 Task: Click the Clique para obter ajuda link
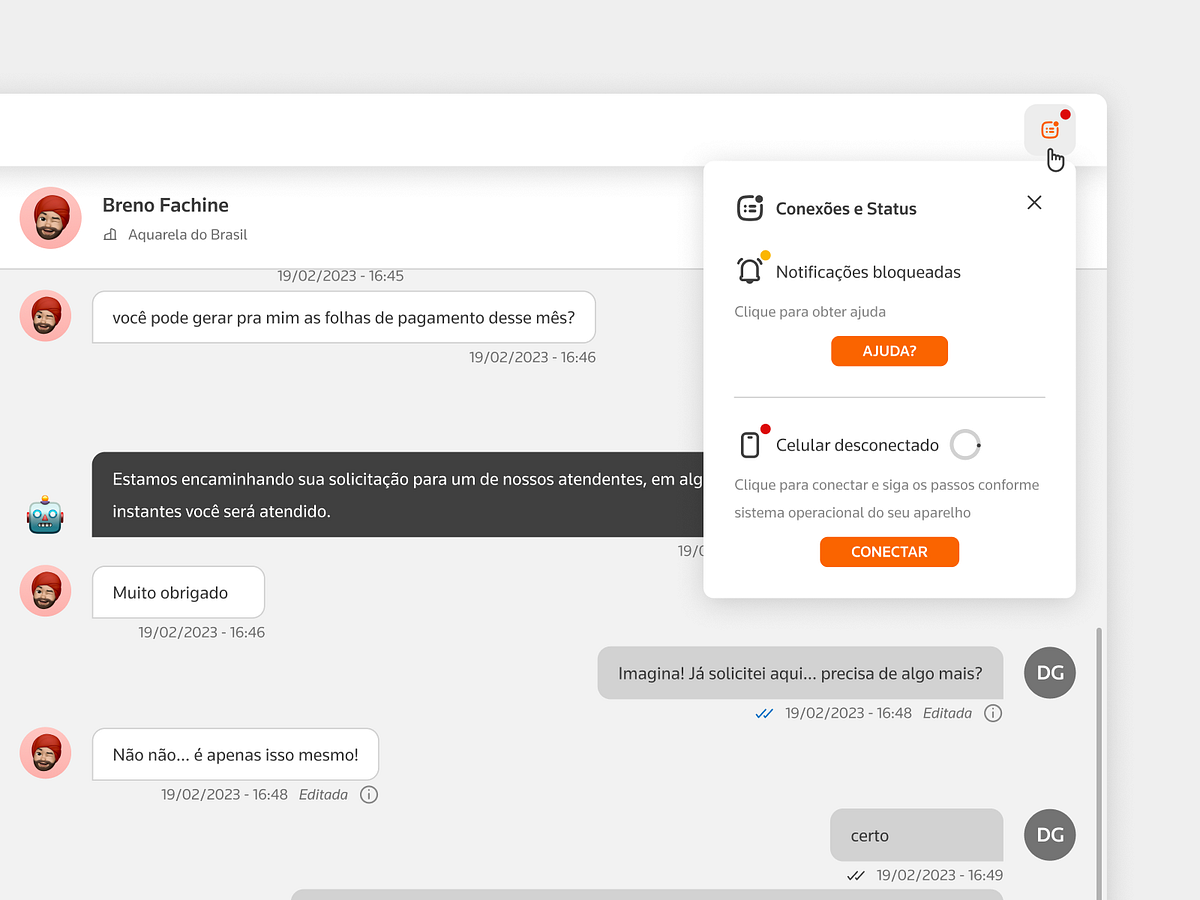(x=809, y=311)
